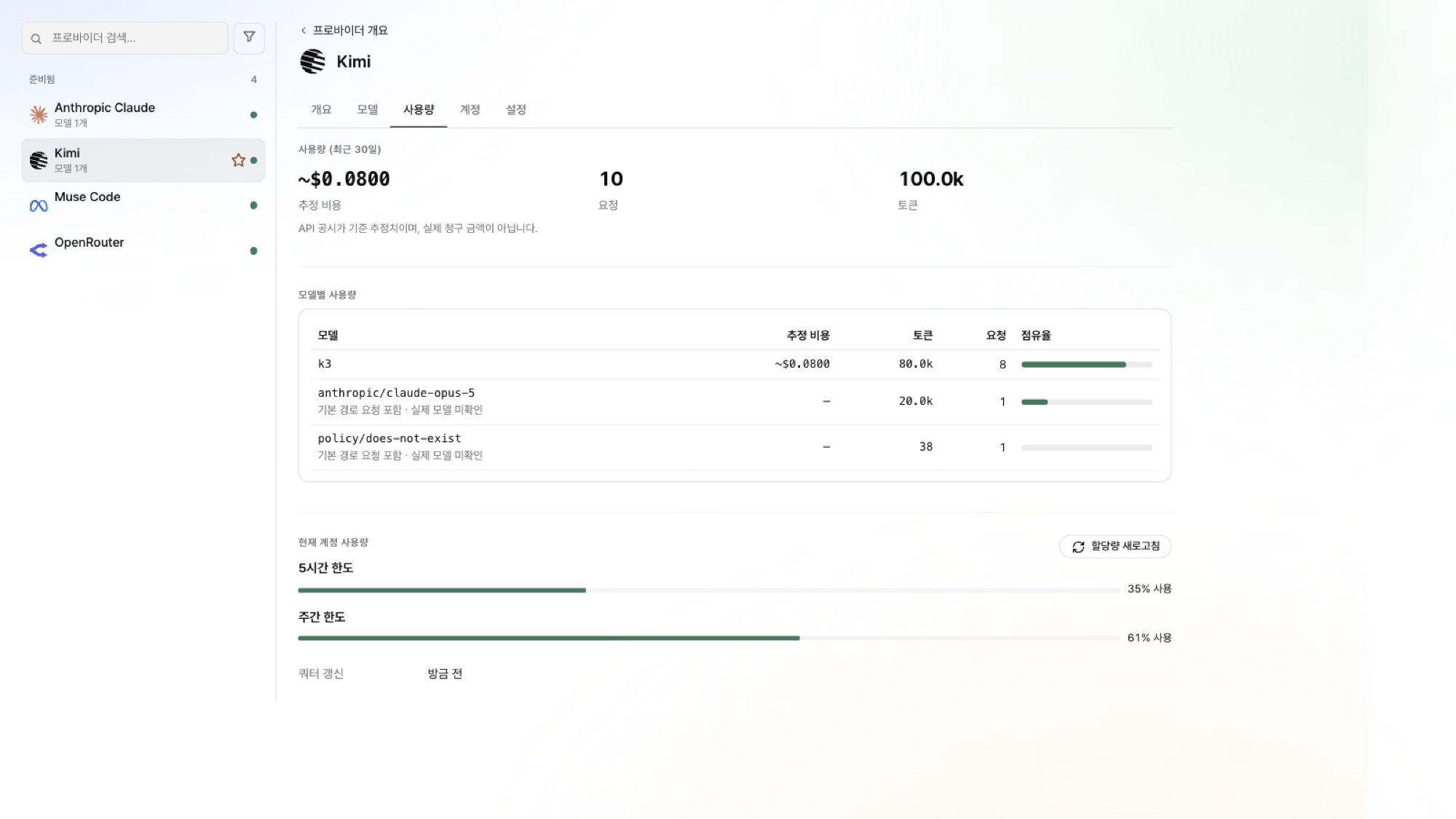Viewport: 1456px width, 819px height.
Task: Click the k3 row ~$0.0800 cost cell
Action: click(802, 364)
